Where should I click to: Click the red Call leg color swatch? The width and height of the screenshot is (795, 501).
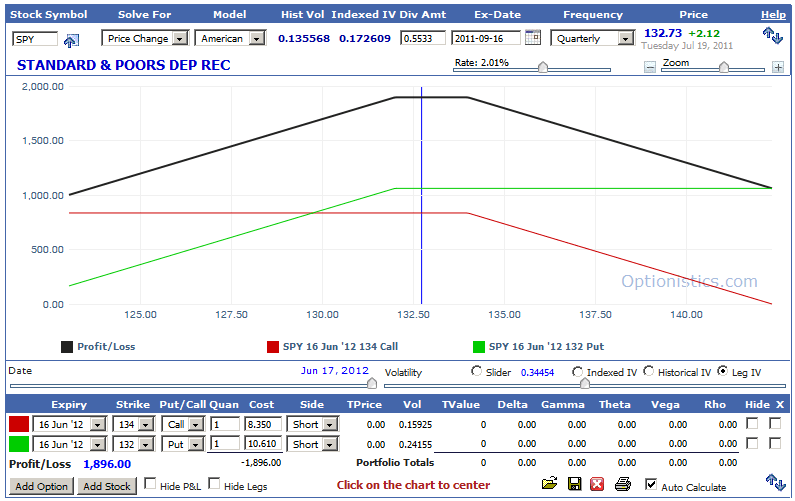[x=19, y=424]
